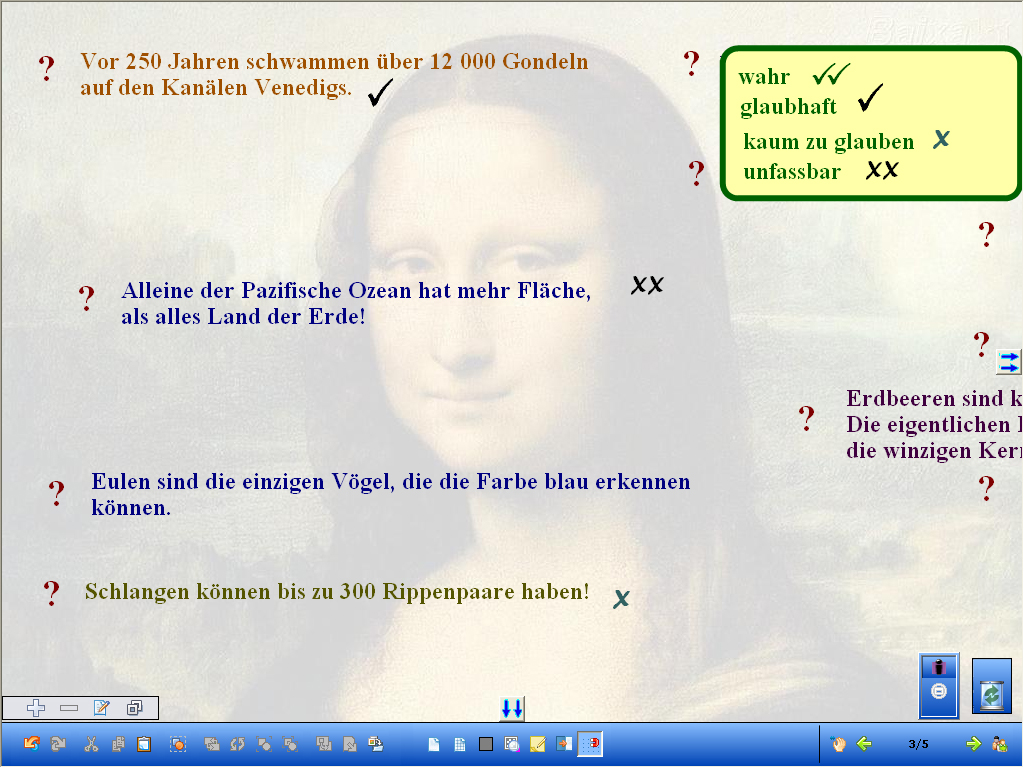Viewport: 1024px width, 768px height.
Task: Select the text about 12 000 Gondeln
Action: click(334, 74)
